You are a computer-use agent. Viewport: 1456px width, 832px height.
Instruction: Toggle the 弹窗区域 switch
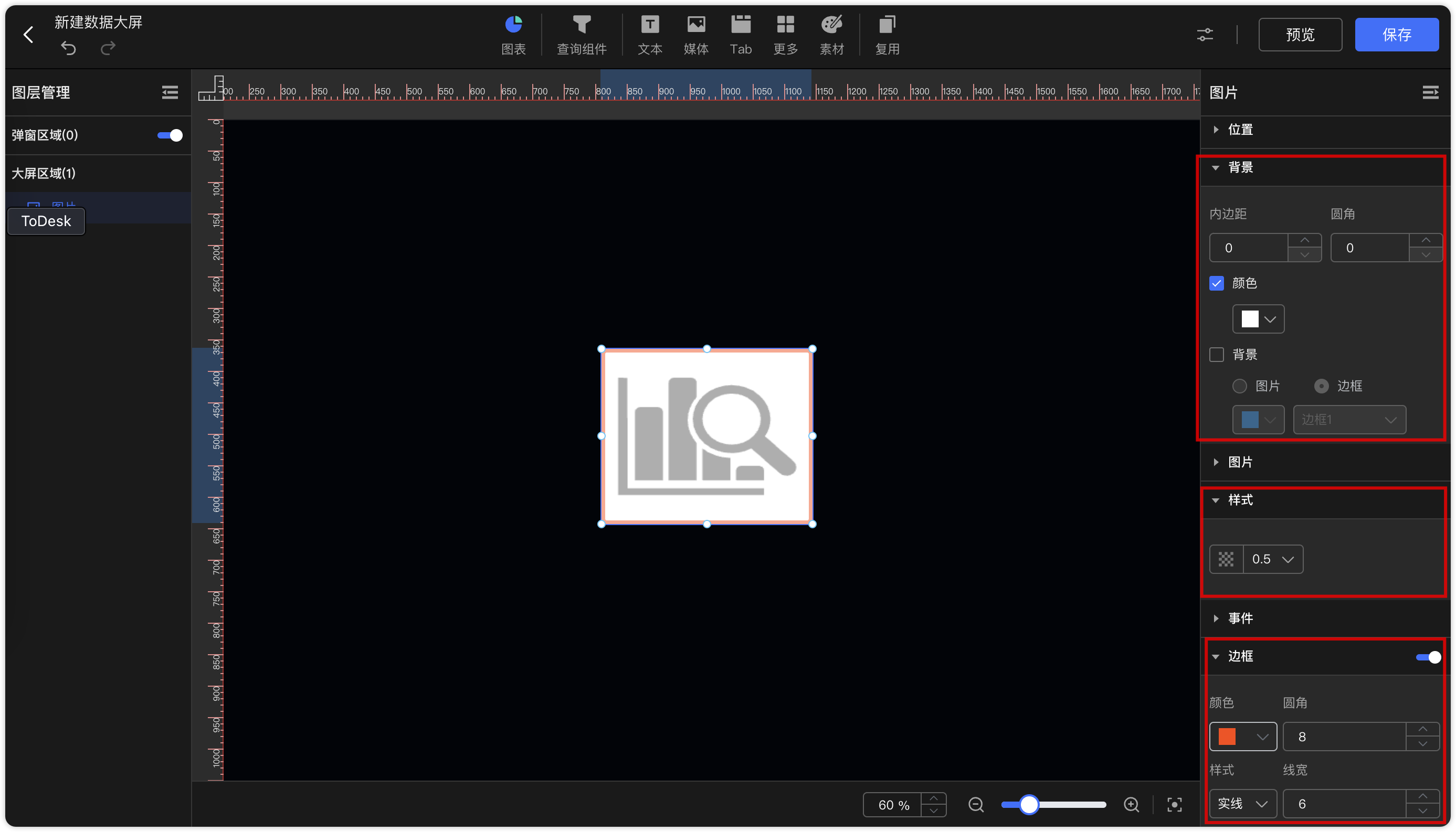pyautogui.click(x=170, y=135)
